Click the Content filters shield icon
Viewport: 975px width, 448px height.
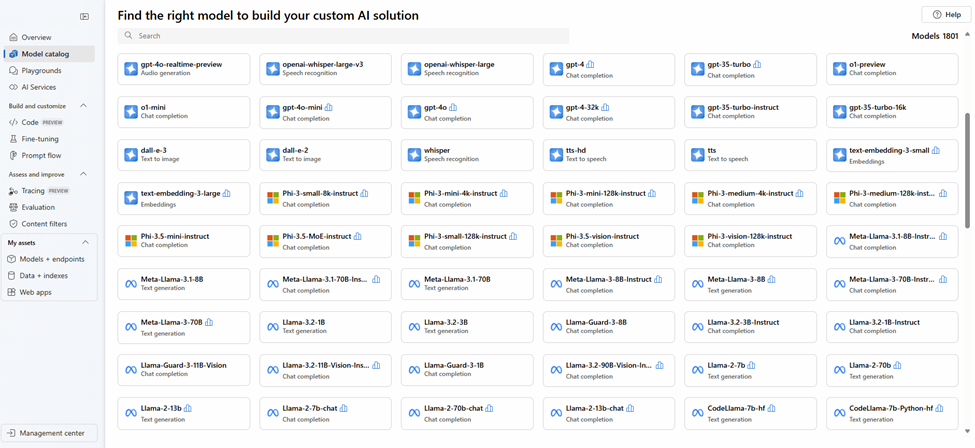(13, 224)
